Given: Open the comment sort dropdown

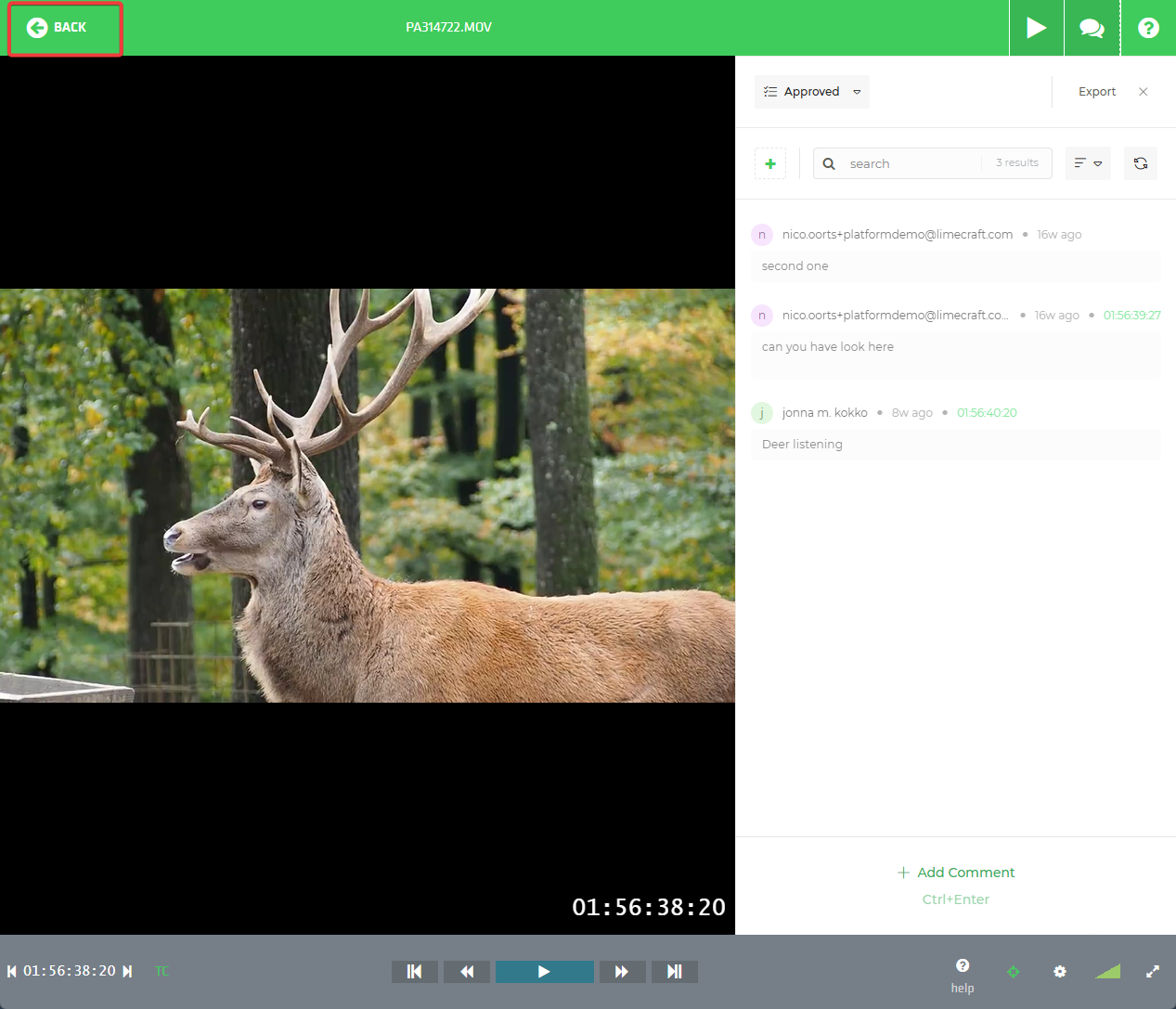Looking at the screenshot, I should (x=1088, y=163).
